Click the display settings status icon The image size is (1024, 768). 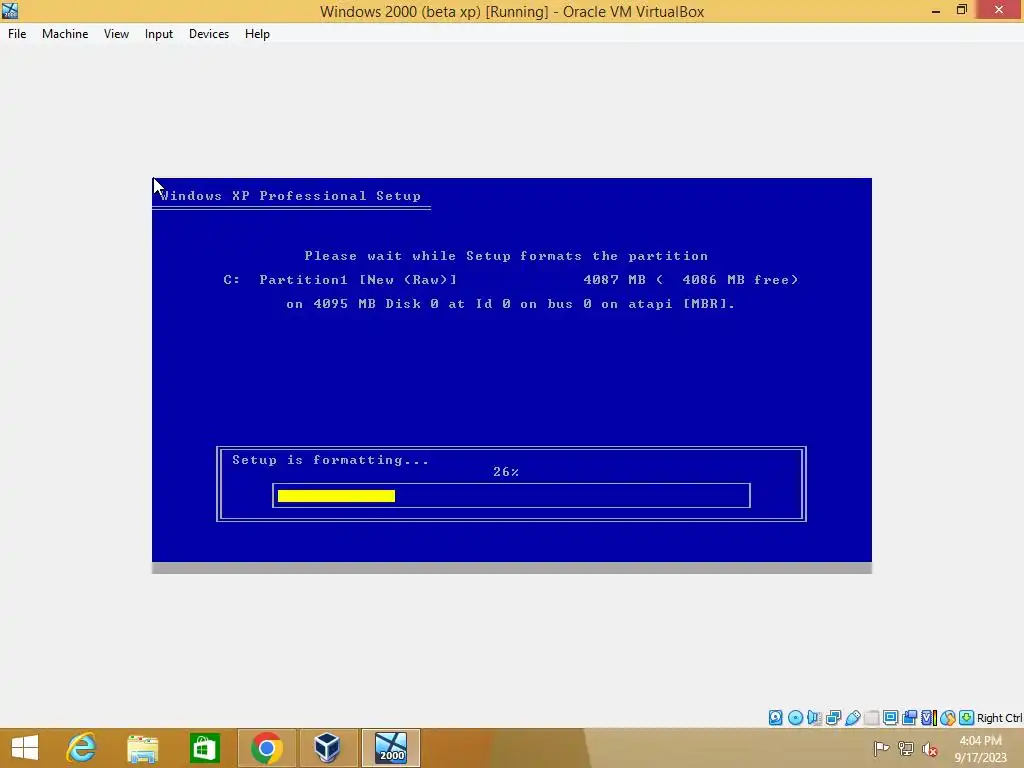coord(890,718)
